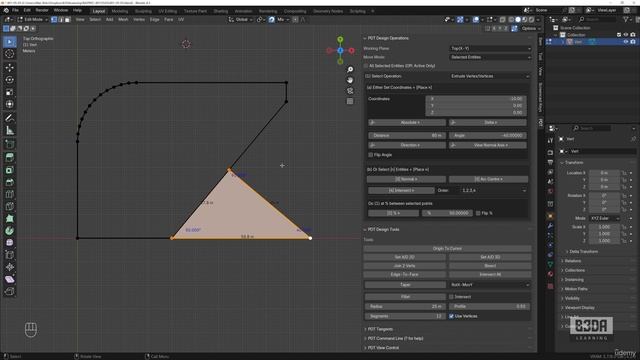Click the Join 2 Verts button
Image resolution: width=640 pixels, height=360 pixels.
pyautogui.click(x=404, y=266)
